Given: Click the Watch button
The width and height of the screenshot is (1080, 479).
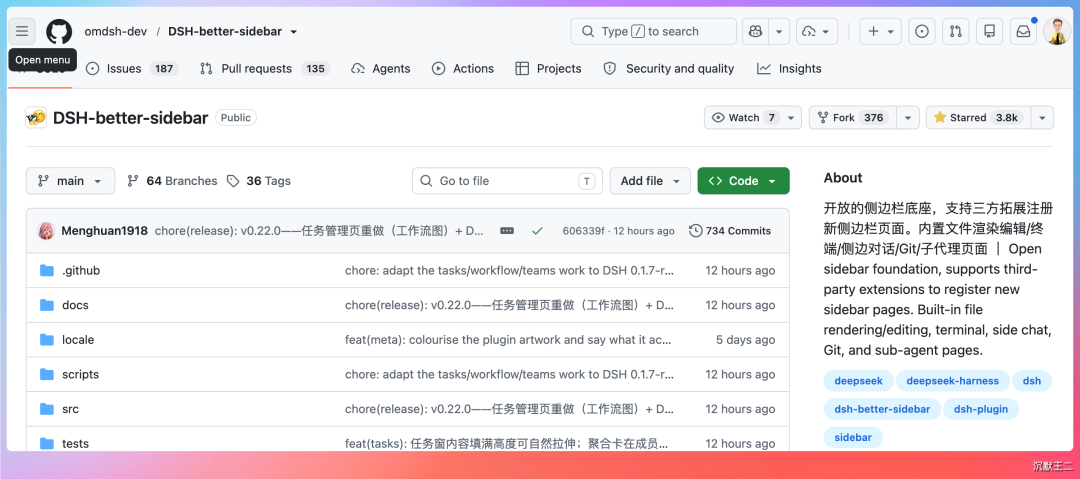Looking at the screenshot, I should 745,118.
